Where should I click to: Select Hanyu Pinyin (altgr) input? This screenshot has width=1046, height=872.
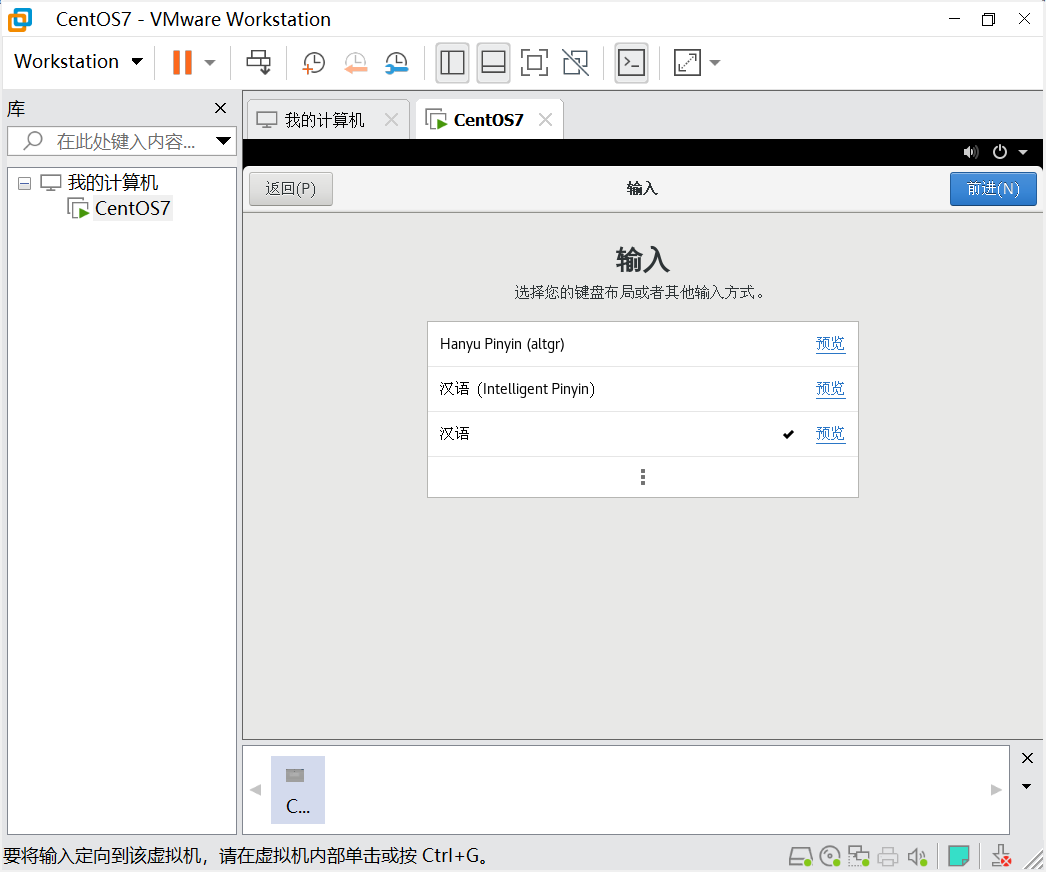click(642, 344)
